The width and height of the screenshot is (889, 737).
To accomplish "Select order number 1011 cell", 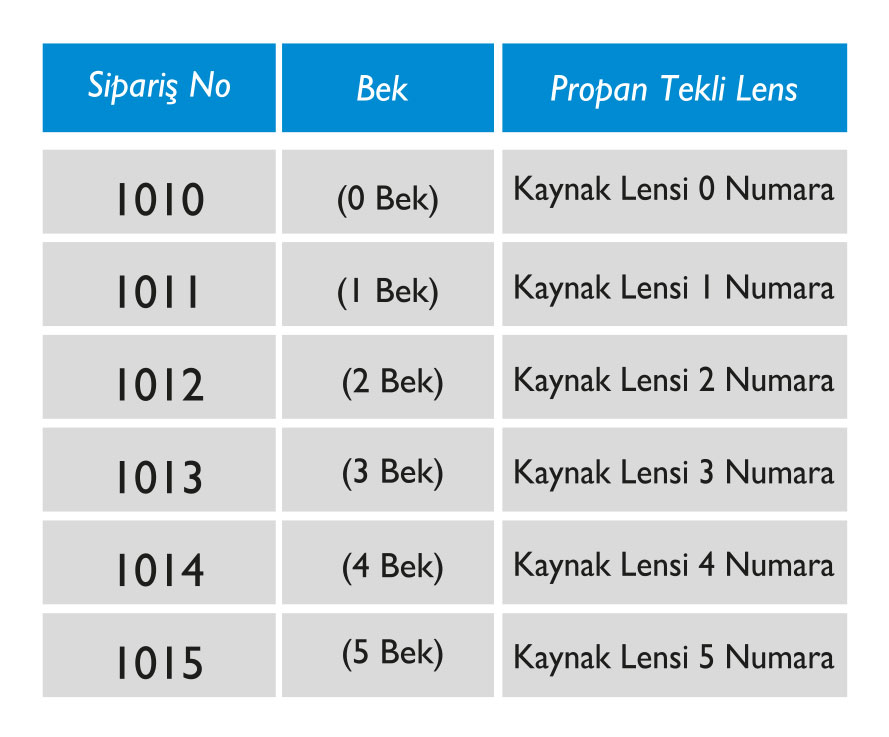I will 159,291.
